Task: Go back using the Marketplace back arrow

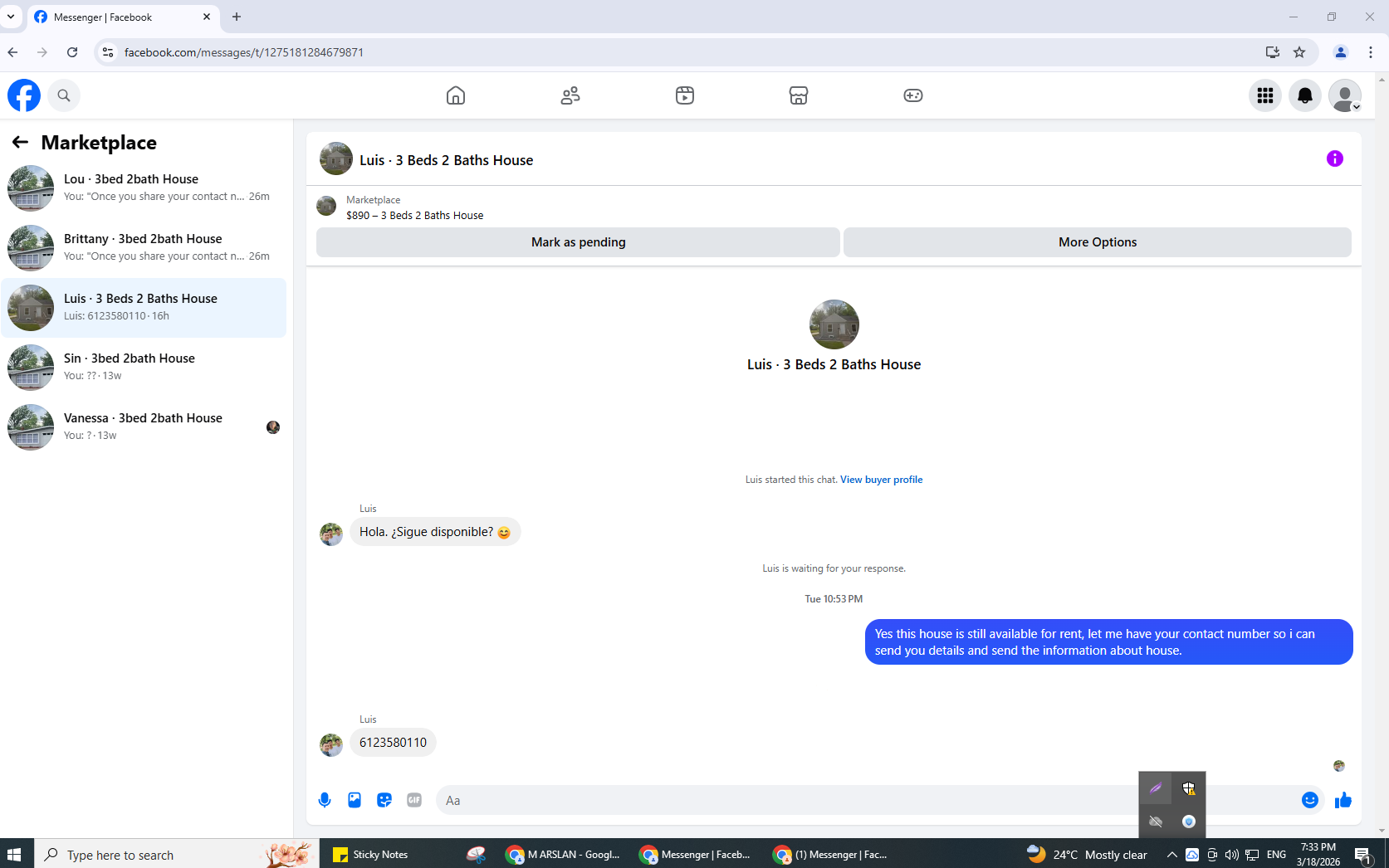Action: coord(21,143)
